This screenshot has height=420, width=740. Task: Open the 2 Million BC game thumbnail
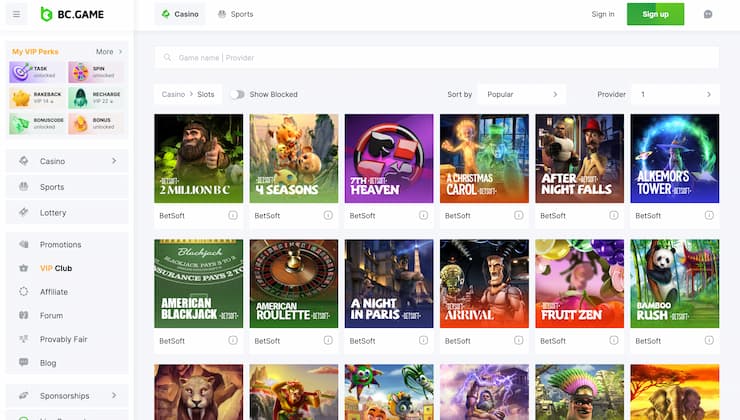(x=199, y=159)
